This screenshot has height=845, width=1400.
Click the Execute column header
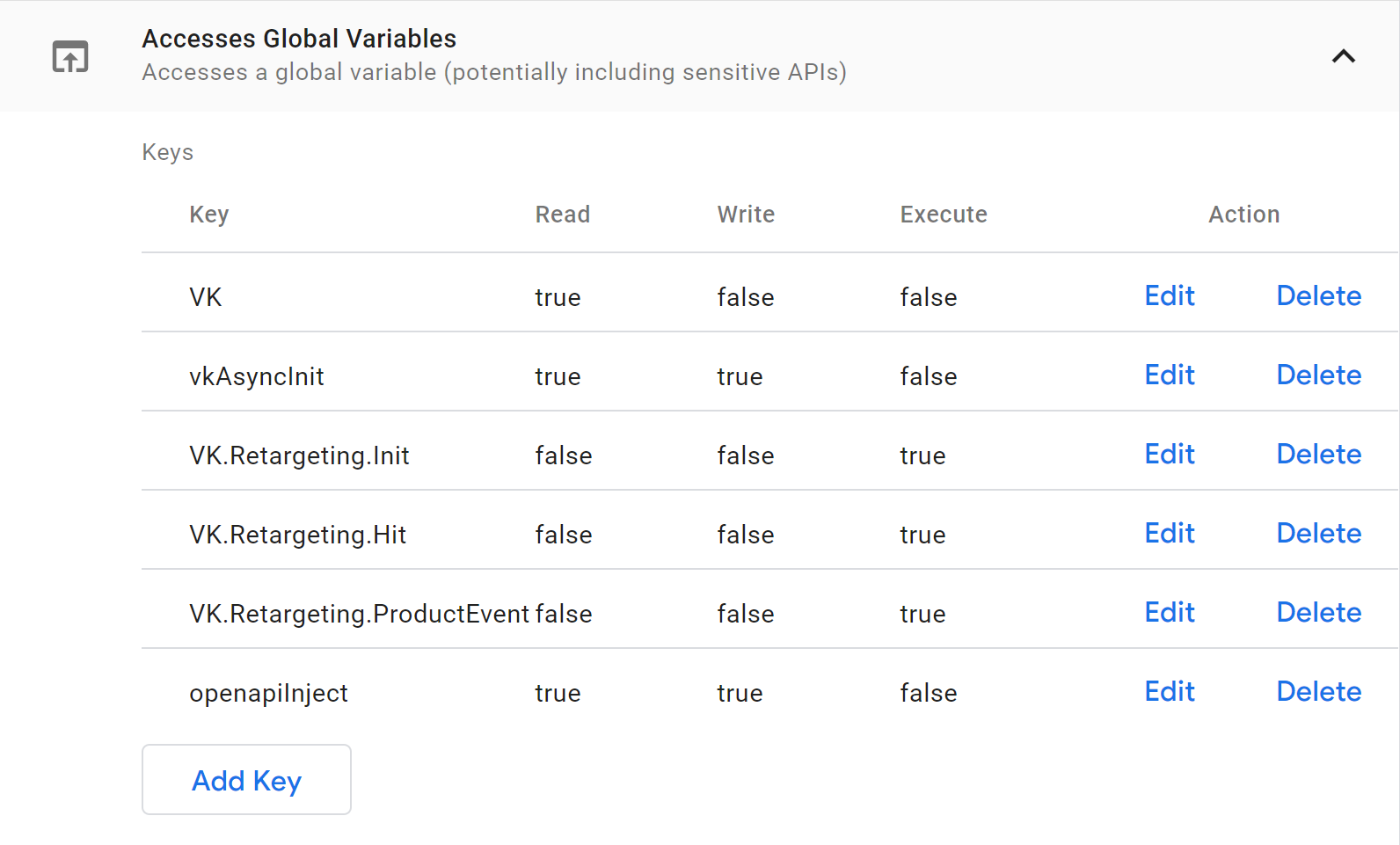coord(943,215)
